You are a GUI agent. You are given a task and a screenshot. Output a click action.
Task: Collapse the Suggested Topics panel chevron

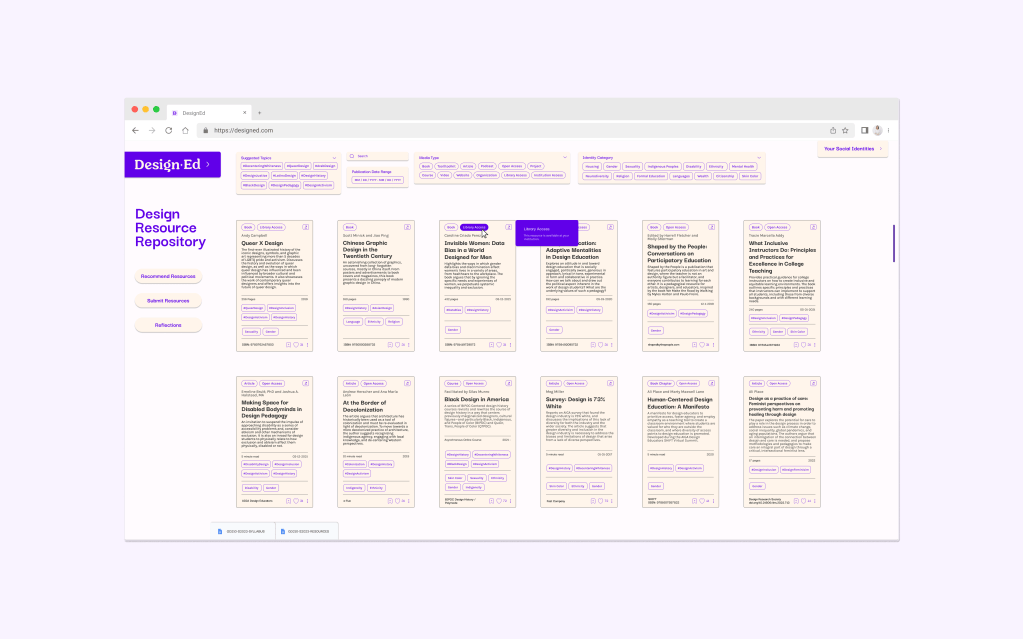[x=336, y=157]
